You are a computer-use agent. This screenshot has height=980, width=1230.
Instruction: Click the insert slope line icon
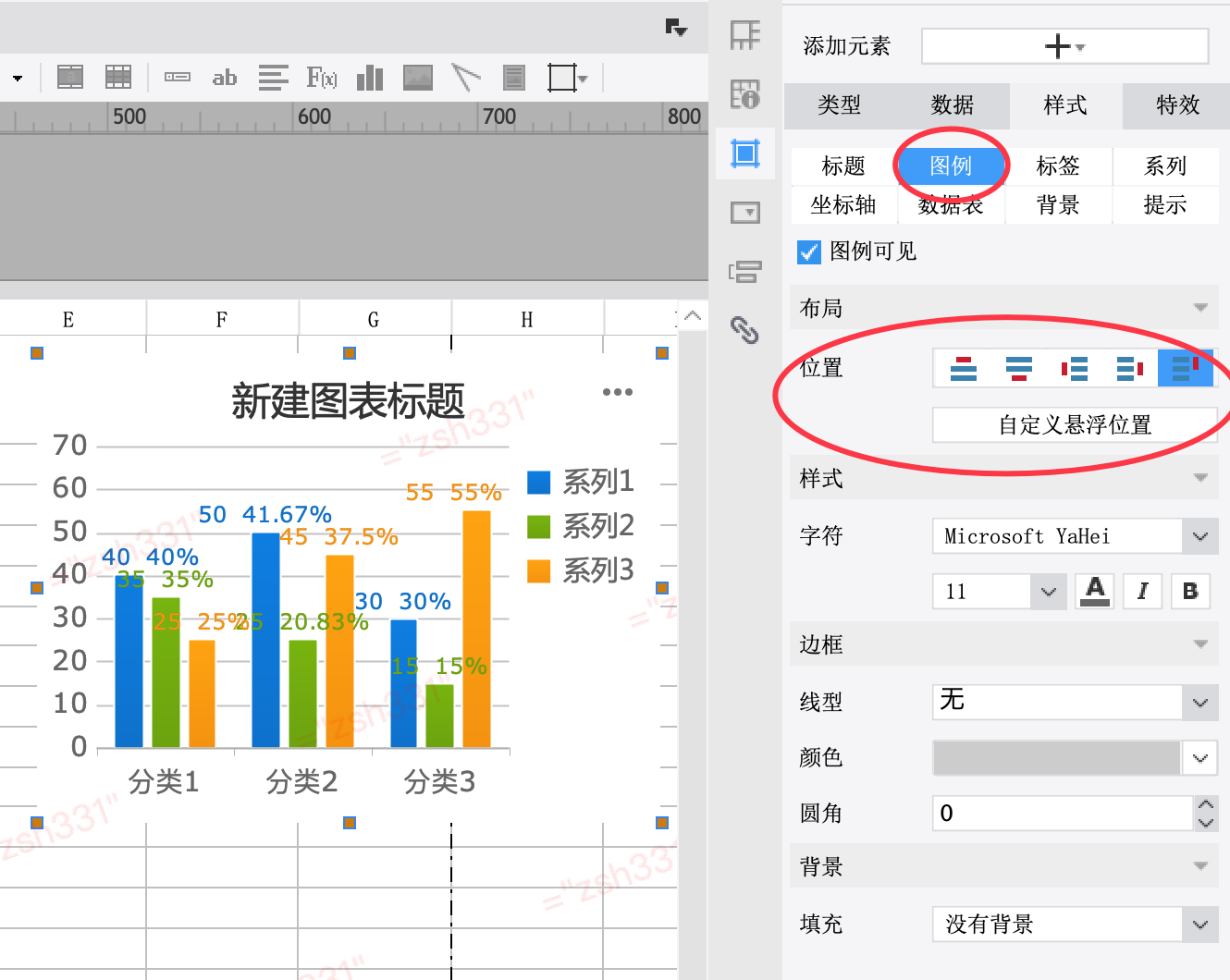tap(466, 78)
